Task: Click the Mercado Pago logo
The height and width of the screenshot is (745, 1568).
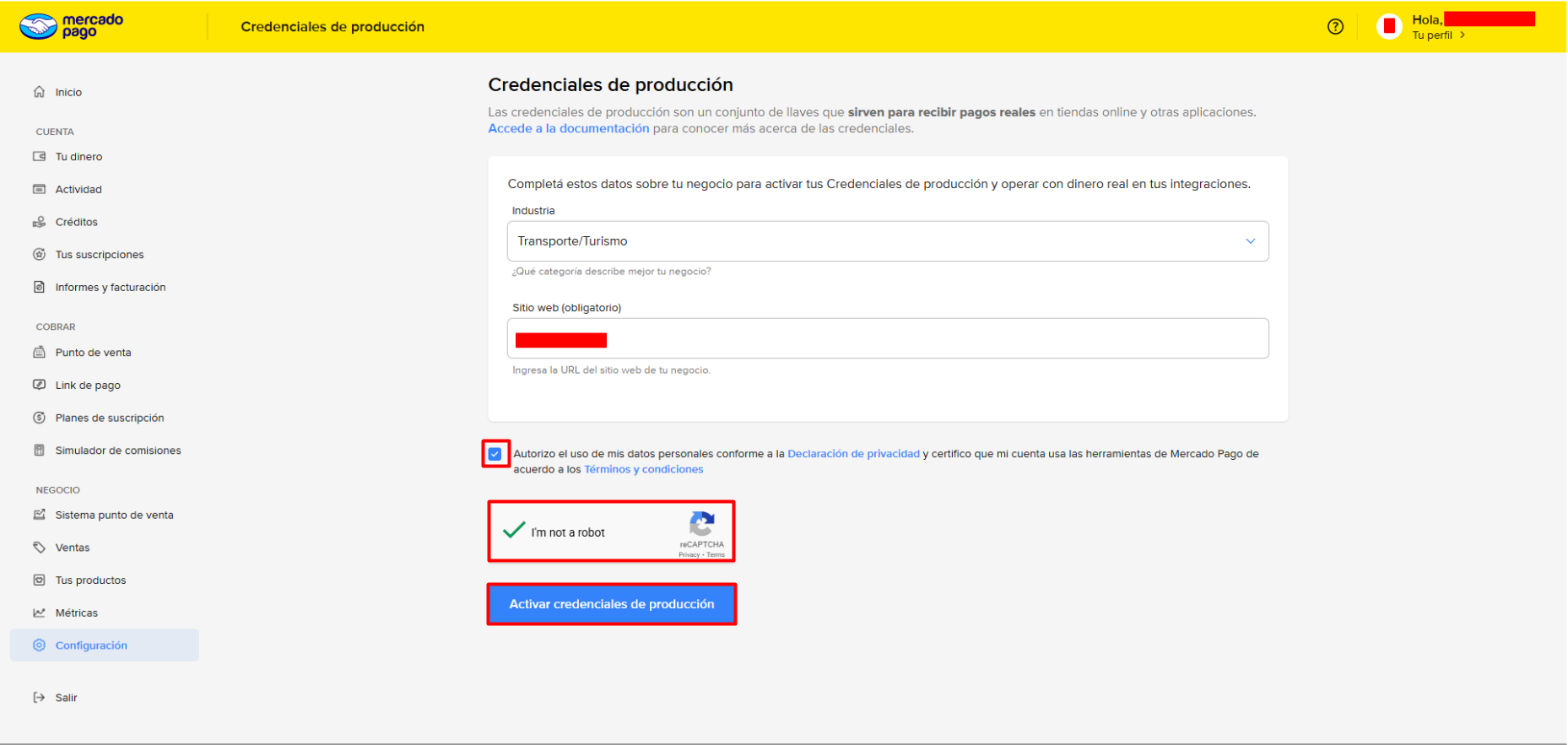Action: coord(72,26)
